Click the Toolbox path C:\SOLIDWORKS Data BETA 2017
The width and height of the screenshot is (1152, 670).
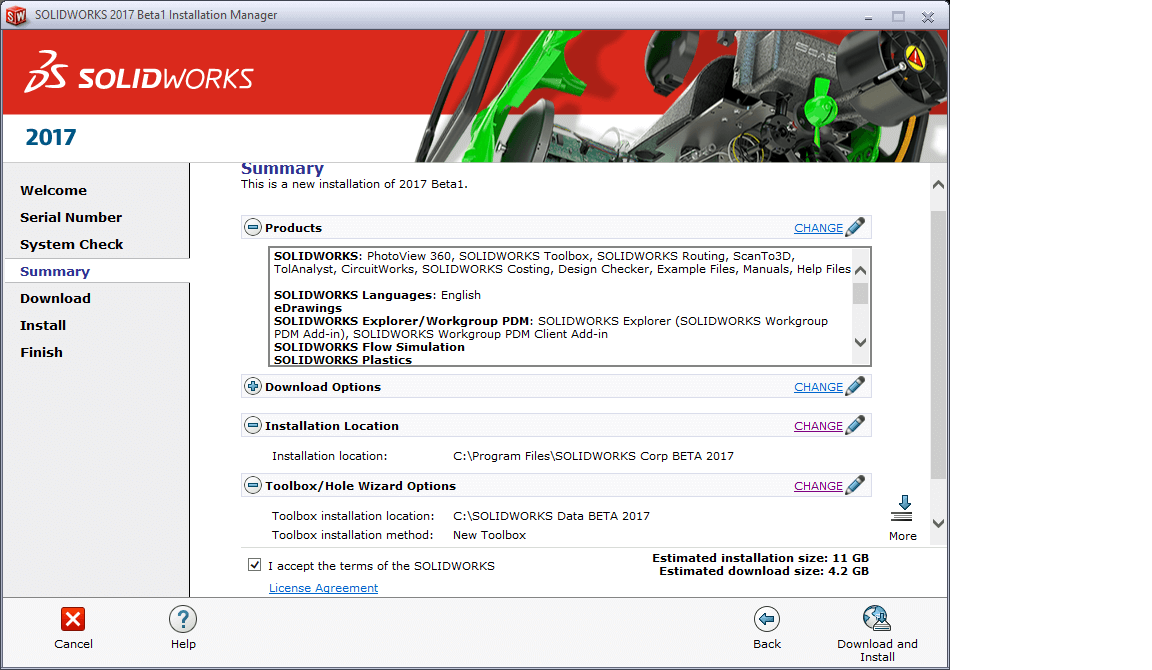click(551, 516)
